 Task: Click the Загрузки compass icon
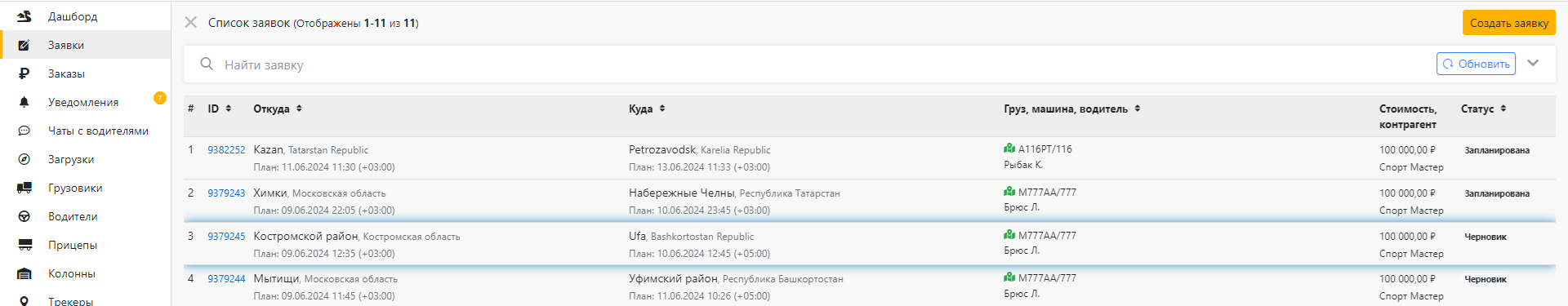coord(24,159)
